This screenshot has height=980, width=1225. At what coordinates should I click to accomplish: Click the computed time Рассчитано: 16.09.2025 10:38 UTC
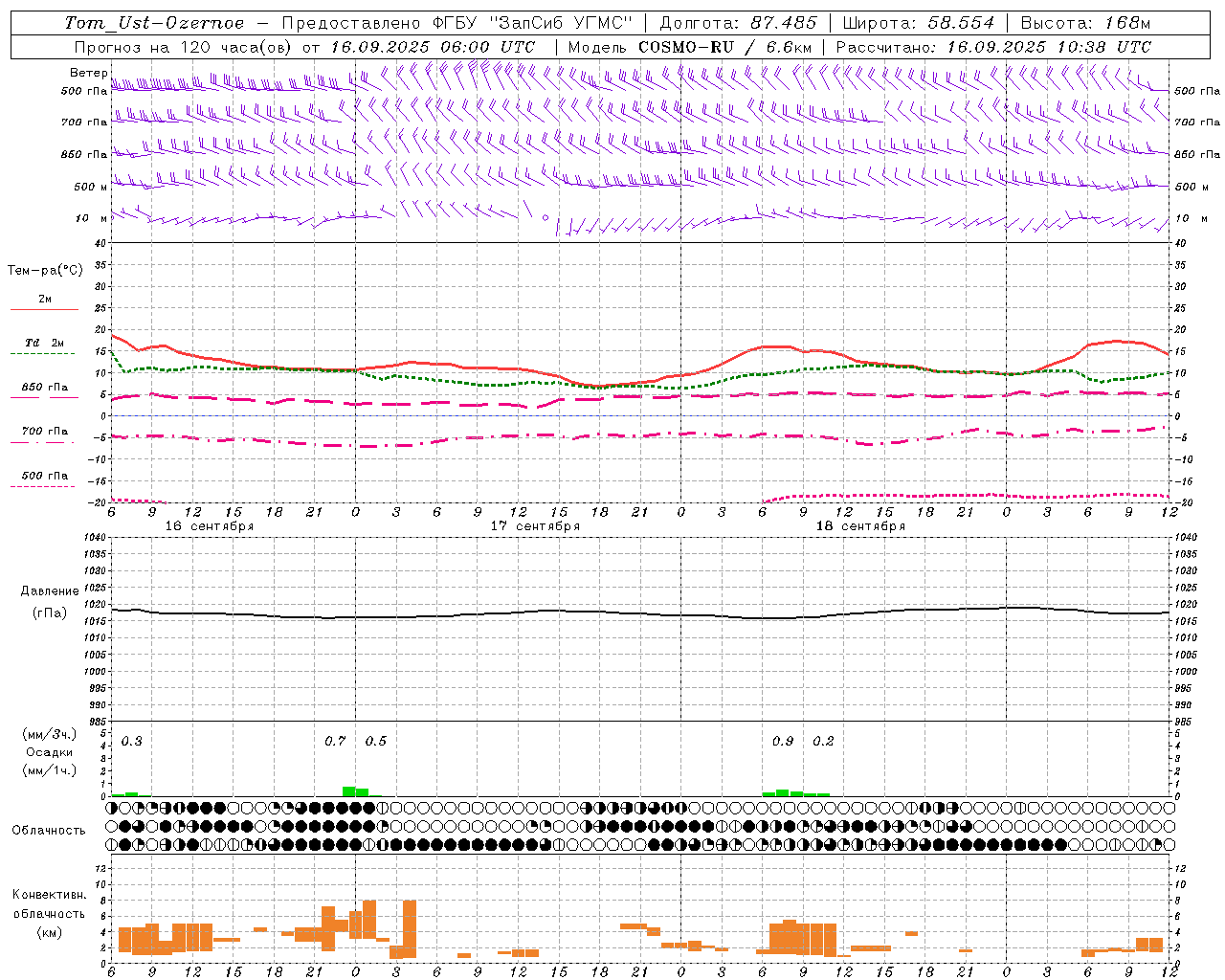click(993, 47)
